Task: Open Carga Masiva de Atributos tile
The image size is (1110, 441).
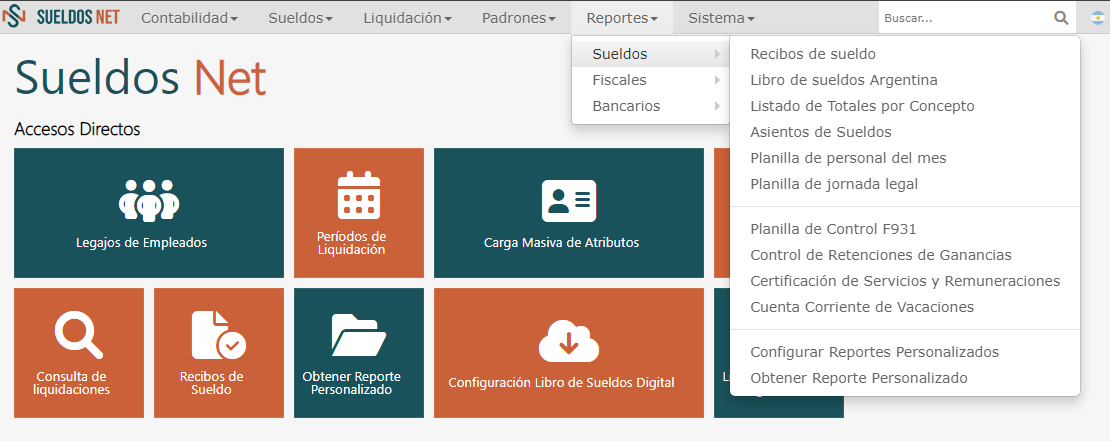Action: [x=569, y=213]
